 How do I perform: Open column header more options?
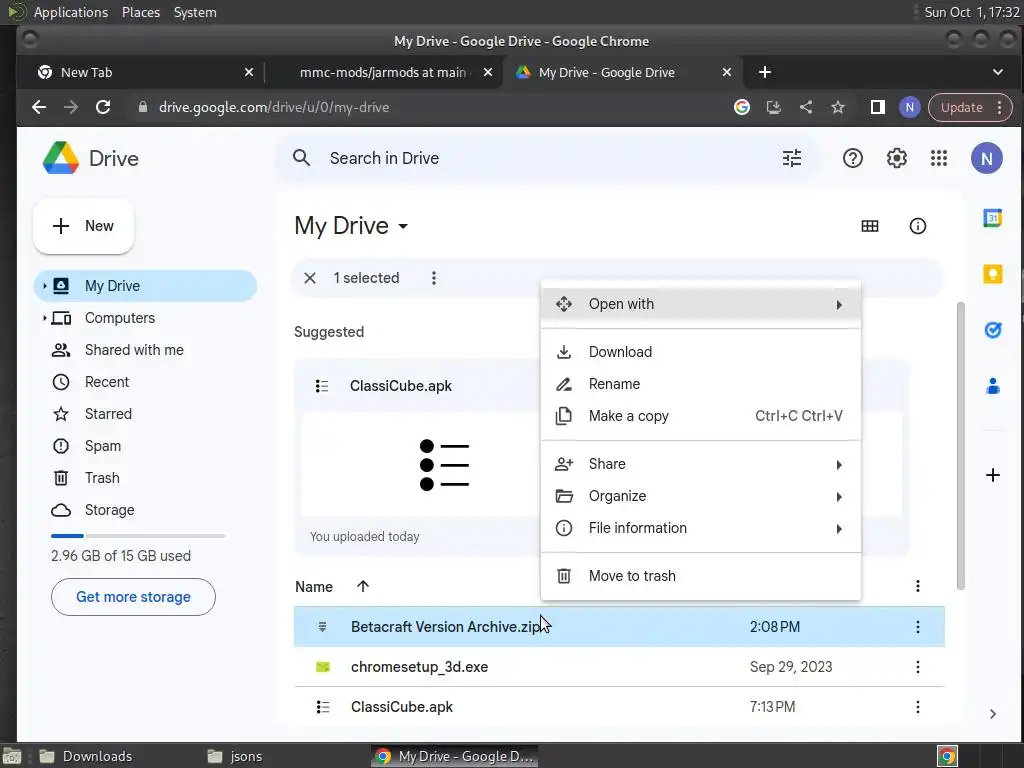coord(917,586)
